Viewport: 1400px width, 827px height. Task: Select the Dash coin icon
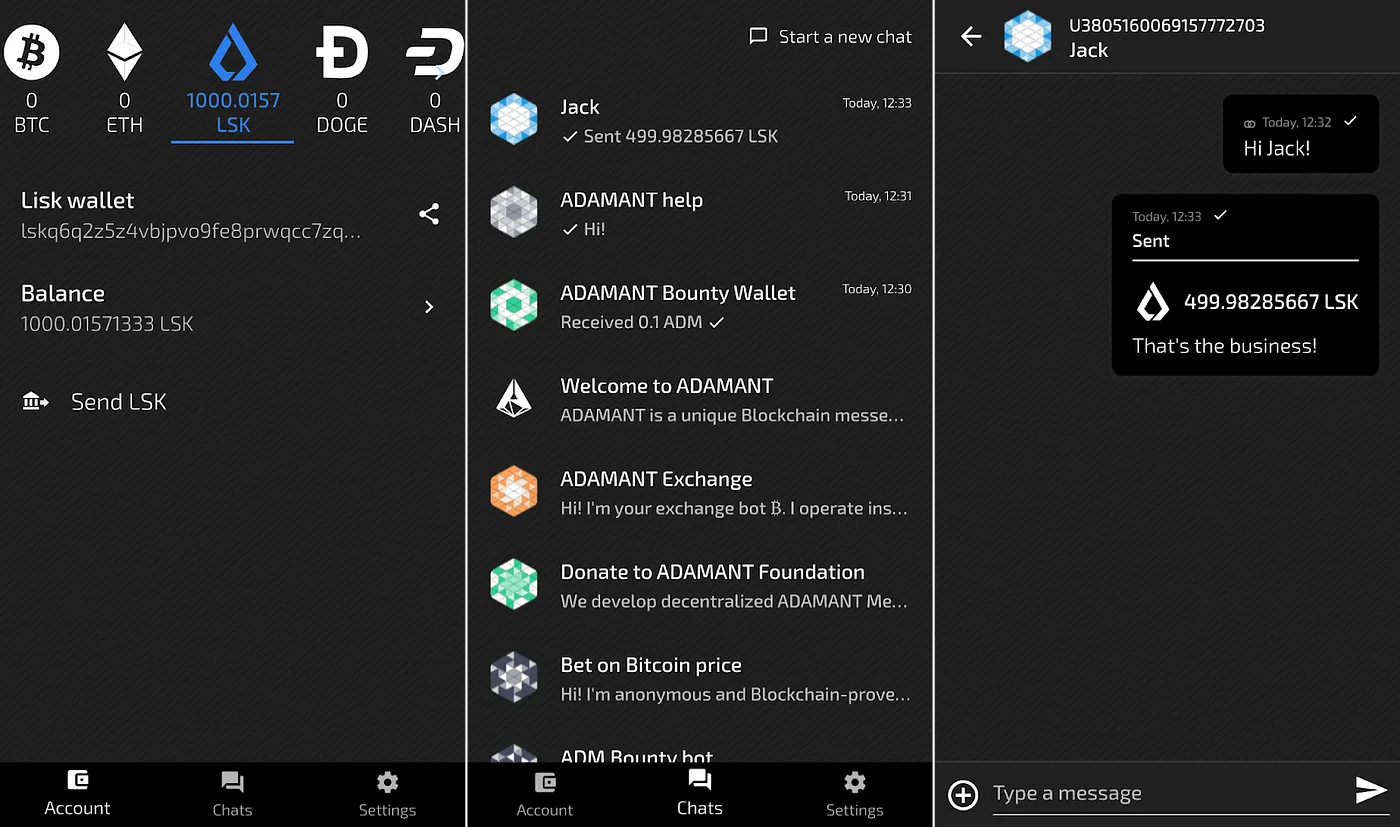[x=435, y=52]
